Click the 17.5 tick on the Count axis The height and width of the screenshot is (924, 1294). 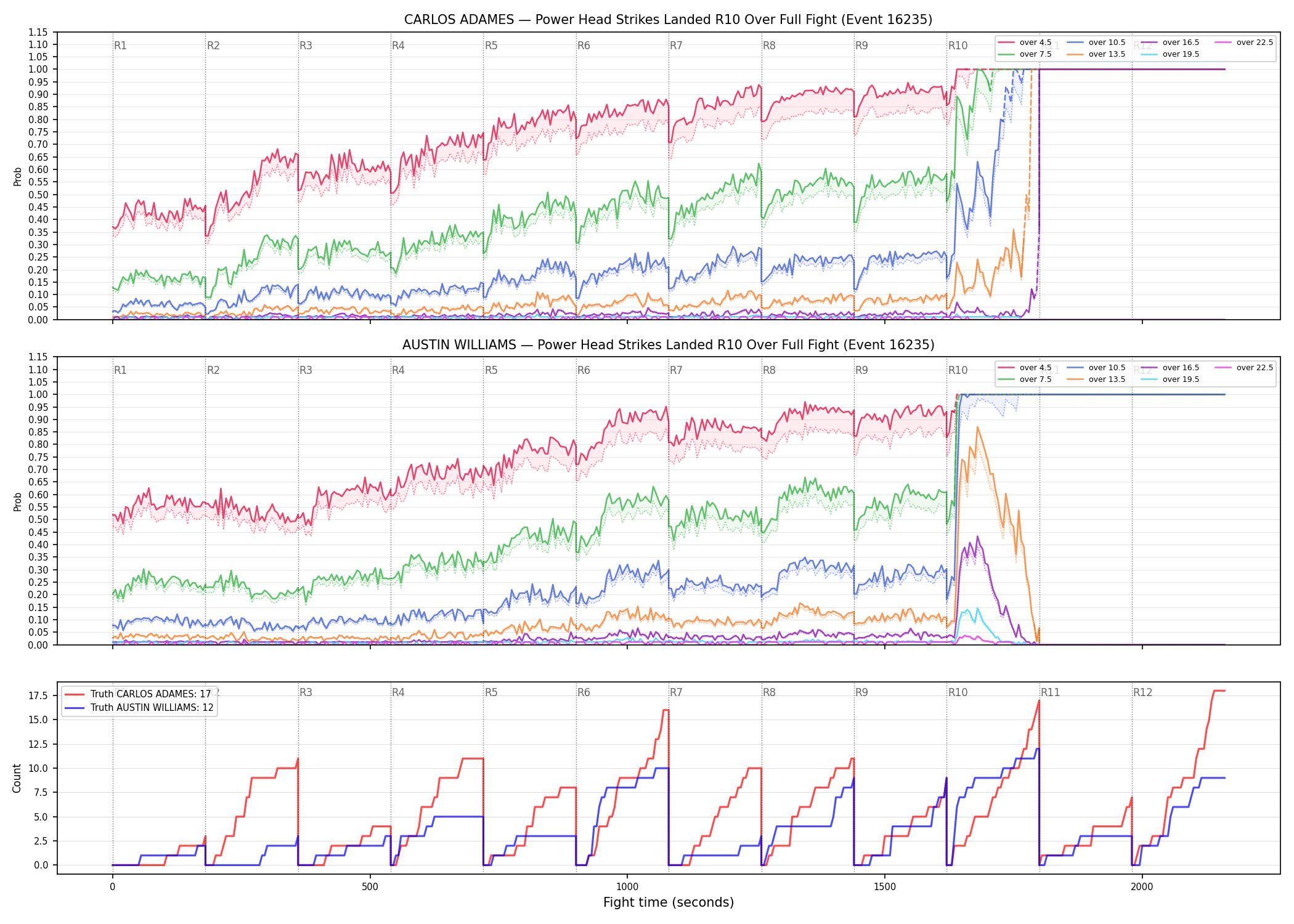[x=39, y=696]
